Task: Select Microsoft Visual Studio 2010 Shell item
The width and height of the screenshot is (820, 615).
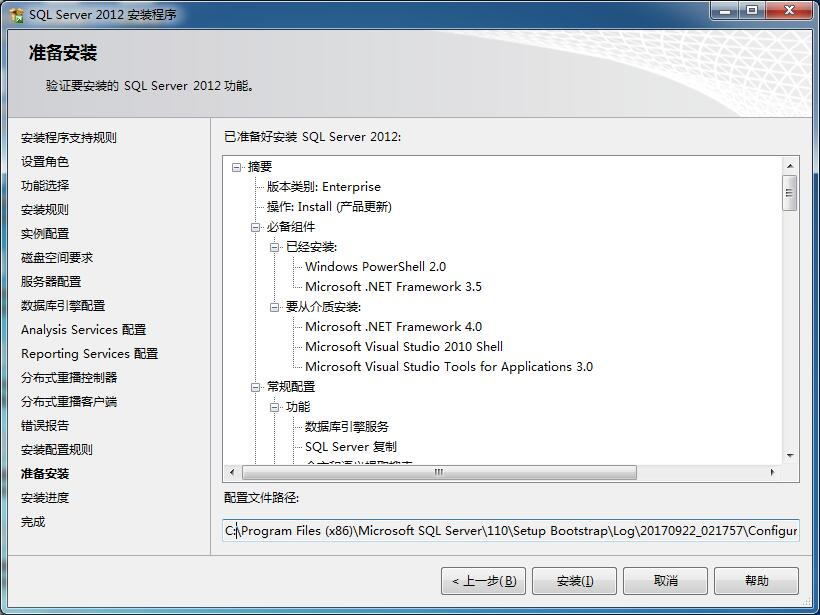Action: (404, 347)
